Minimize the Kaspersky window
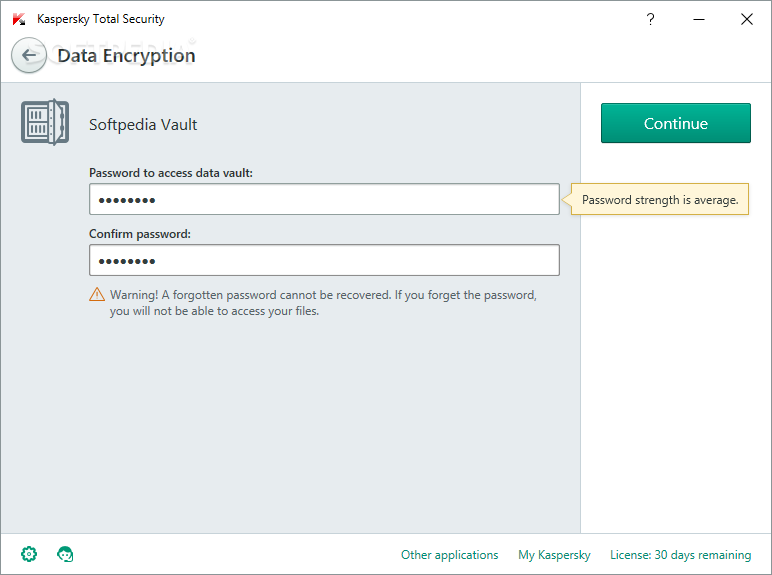Screen dimensions: 772x575 (698, 19)
